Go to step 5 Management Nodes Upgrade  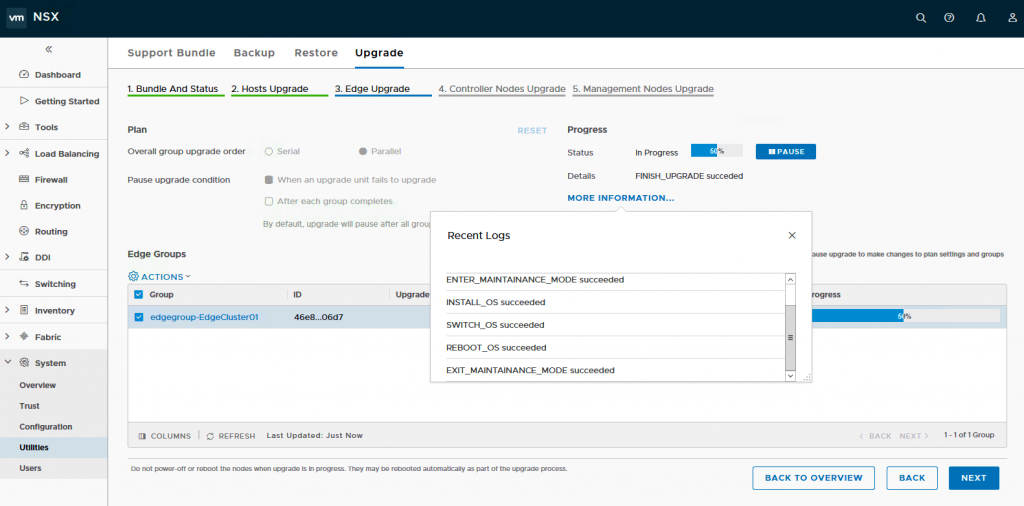pos(643,89)
